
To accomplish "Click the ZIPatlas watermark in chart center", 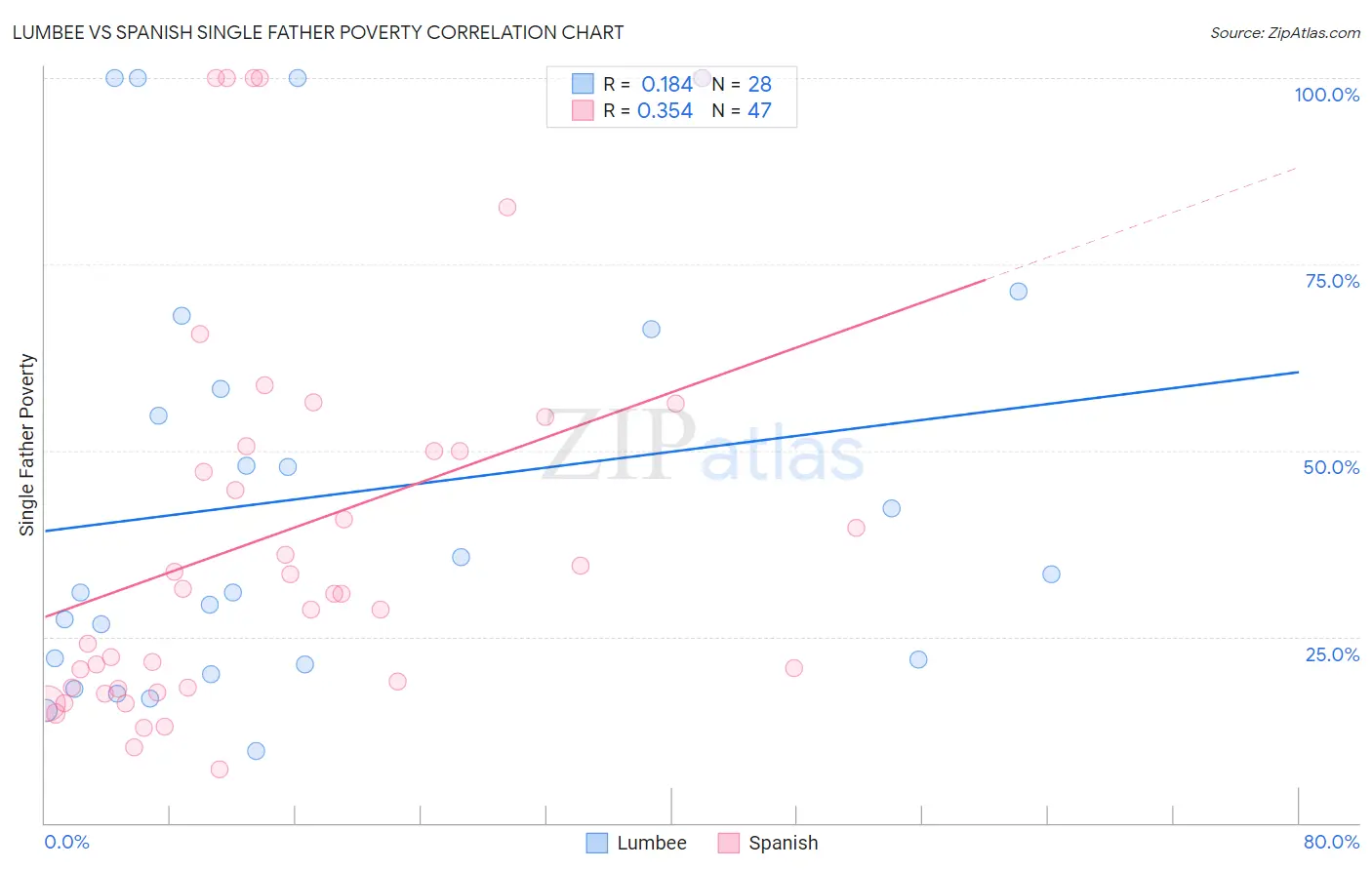I will [704, 447].
